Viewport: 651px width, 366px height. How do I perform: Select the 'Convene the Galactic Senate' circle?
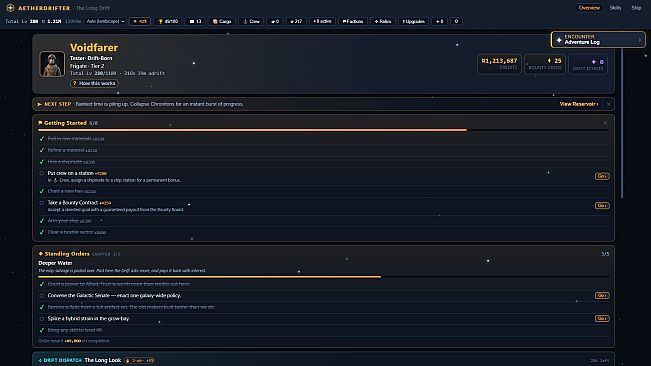pyautogui.click(x=42, y=296)
